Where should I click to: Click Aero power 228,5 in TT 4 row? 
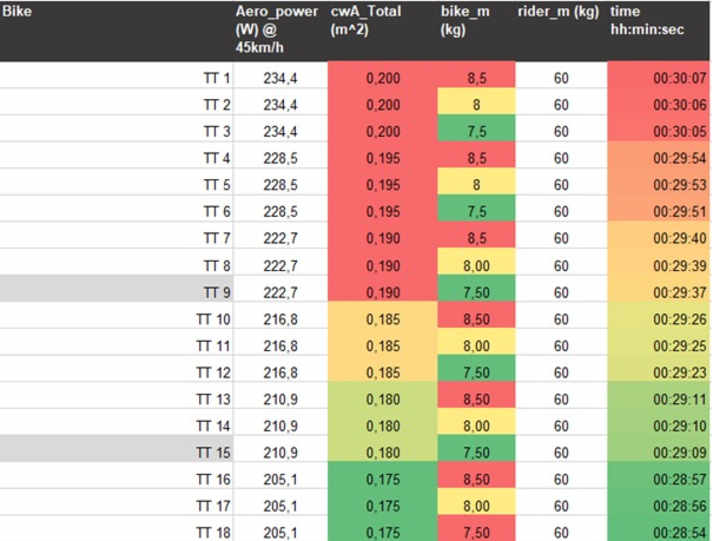click(279, 158)
